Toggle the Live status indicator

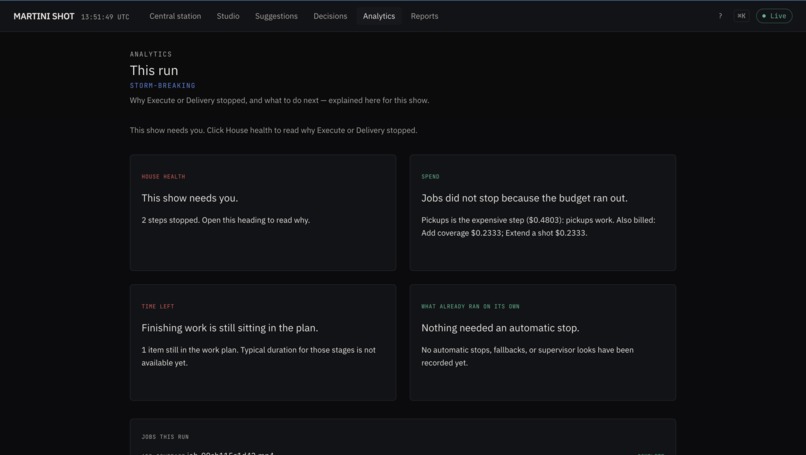pyautogui.click(x=774, y=16)
